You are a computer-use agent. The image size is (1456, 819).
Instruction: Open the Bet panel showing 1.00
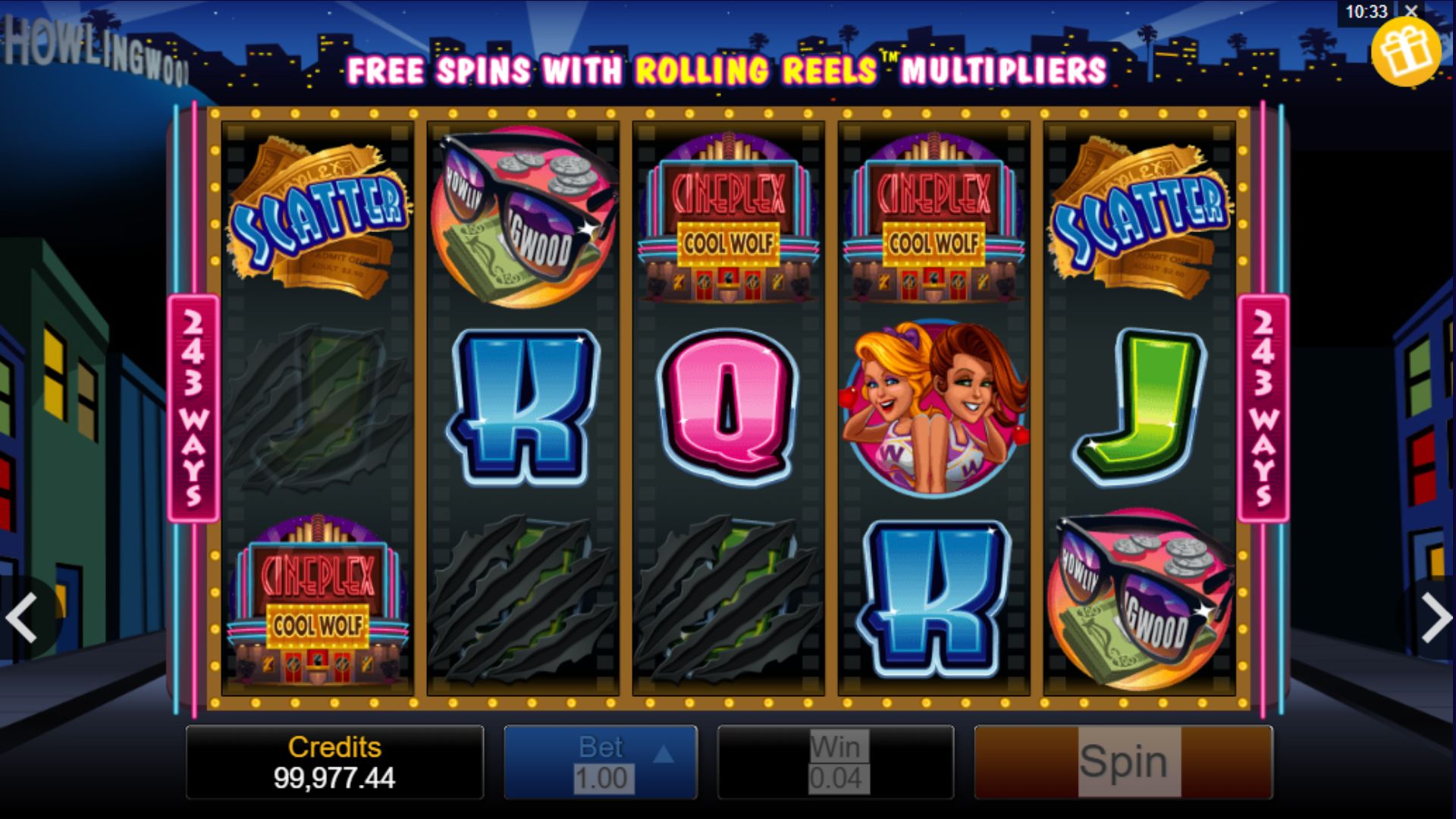tap(601, 762)
